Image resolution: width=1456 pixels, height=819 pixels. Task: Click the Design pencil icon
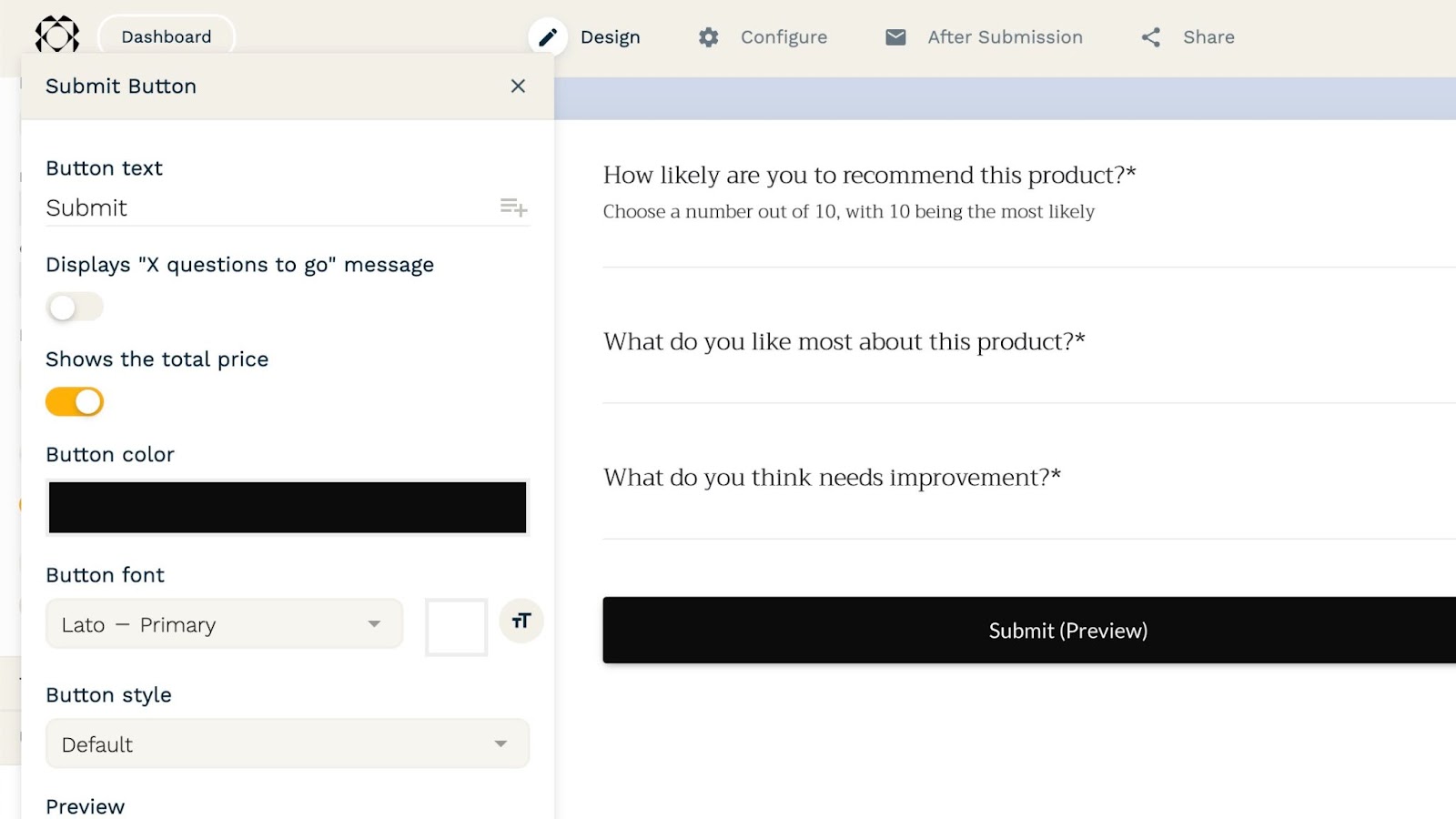tap(548, 37)
